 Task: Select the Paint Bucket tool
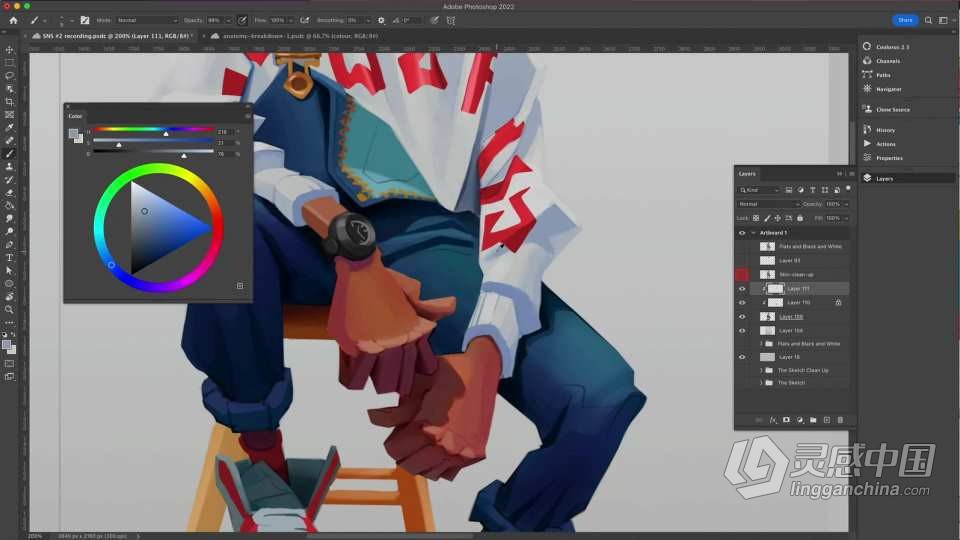(x=9, y=206)
